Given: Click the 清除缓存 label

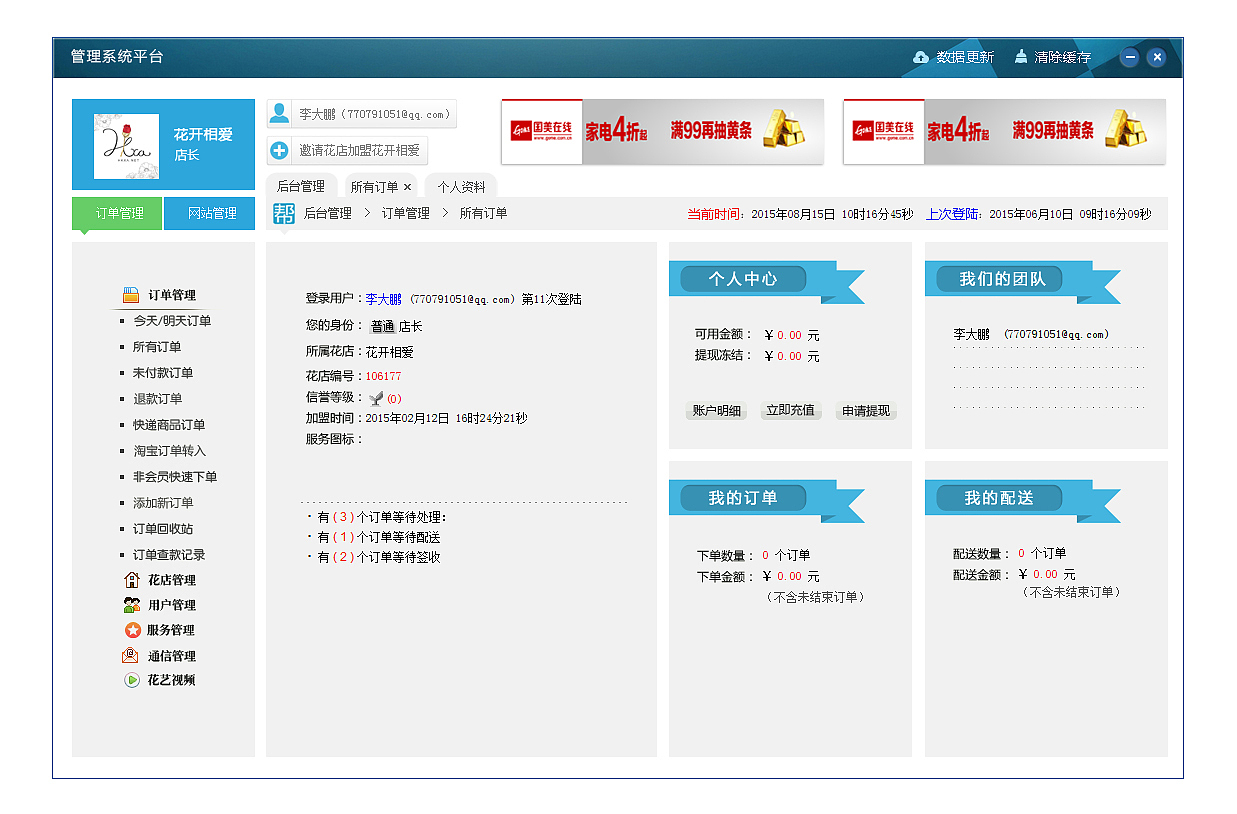Looking at the screenshot, I should pyautogui.click(x=1063, y=57).
